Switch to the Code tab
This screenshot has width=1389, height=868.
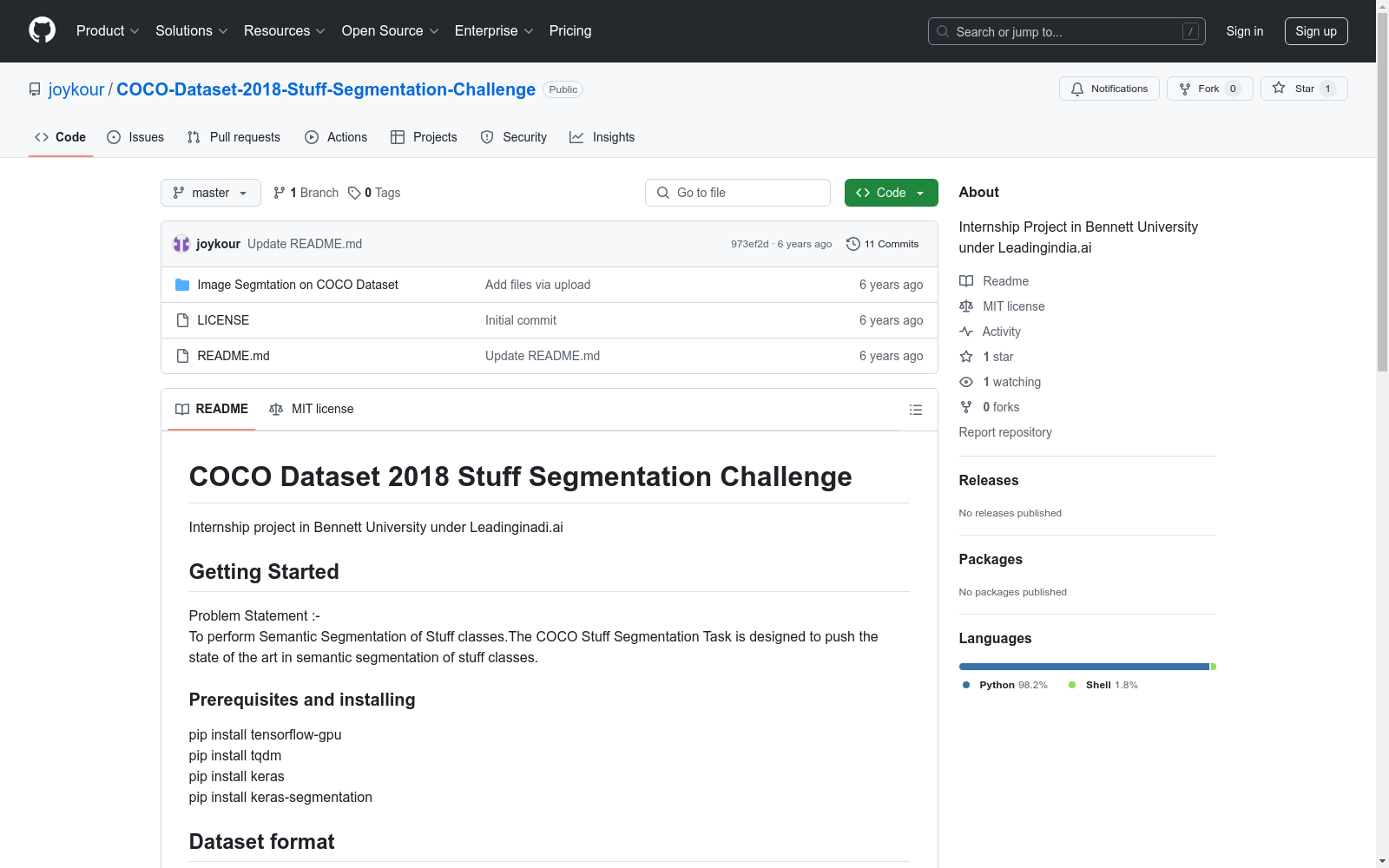(61, 137)
